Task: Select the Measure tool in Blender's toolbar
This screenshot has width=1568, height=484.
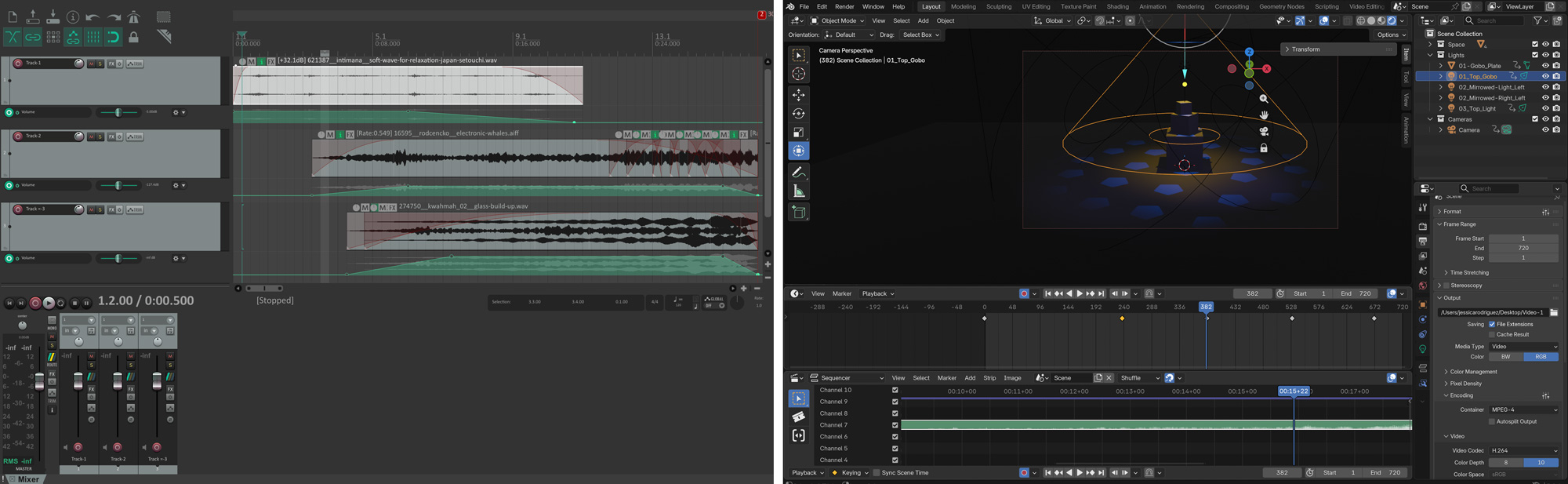Action: pyautogui.click(x=798, y=191)
